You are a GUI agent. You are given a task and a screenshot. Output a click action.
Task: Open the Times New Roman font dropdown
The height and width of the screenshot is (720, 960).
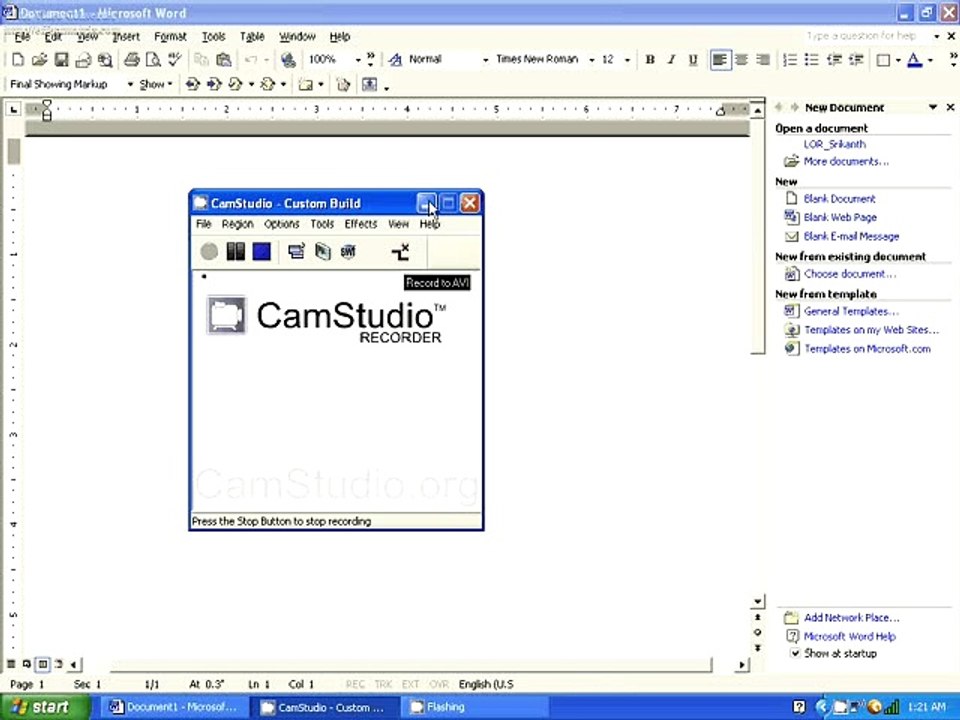click(x=591, y=60)
